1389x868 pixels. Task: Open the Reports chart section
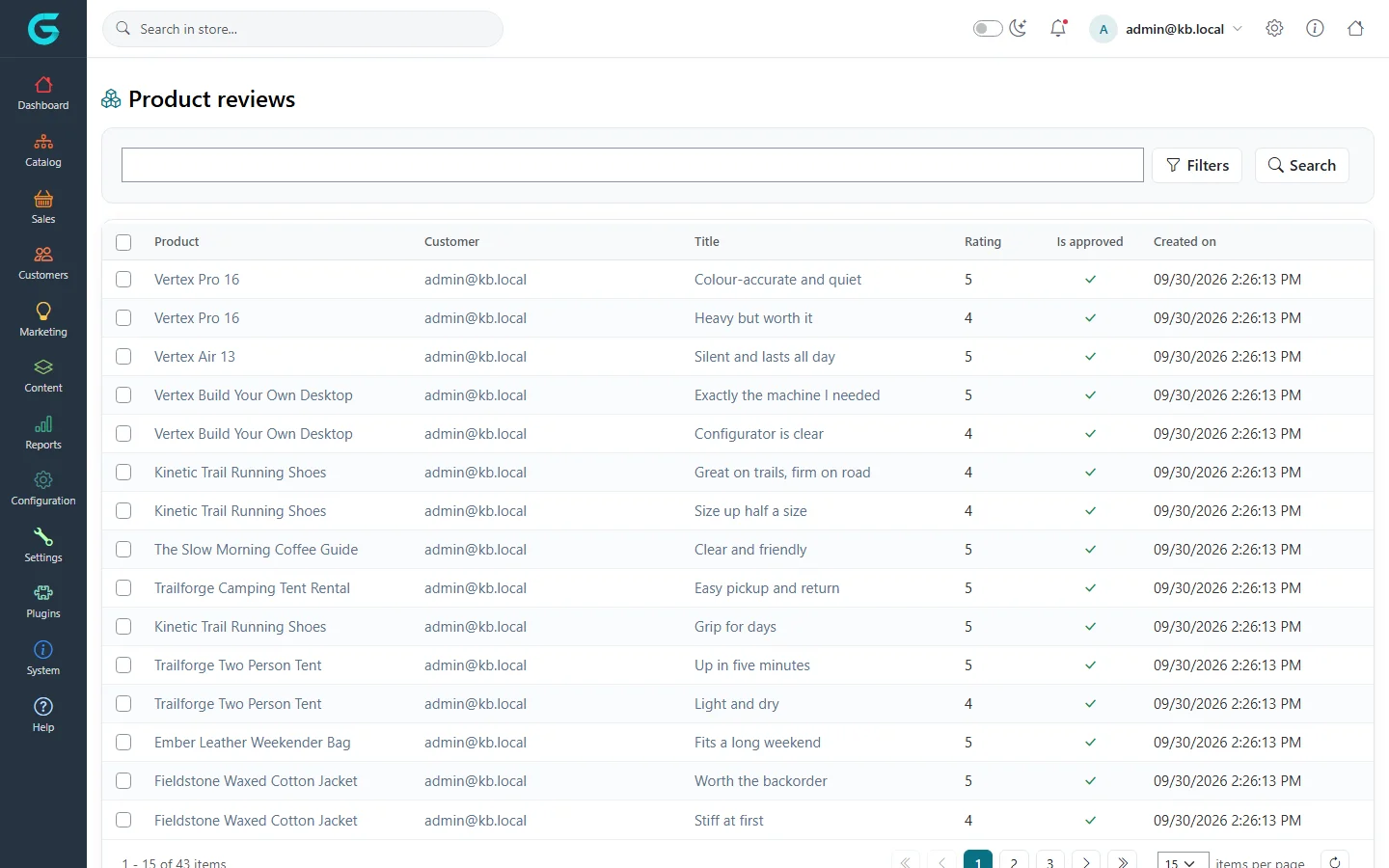point(43,433)
